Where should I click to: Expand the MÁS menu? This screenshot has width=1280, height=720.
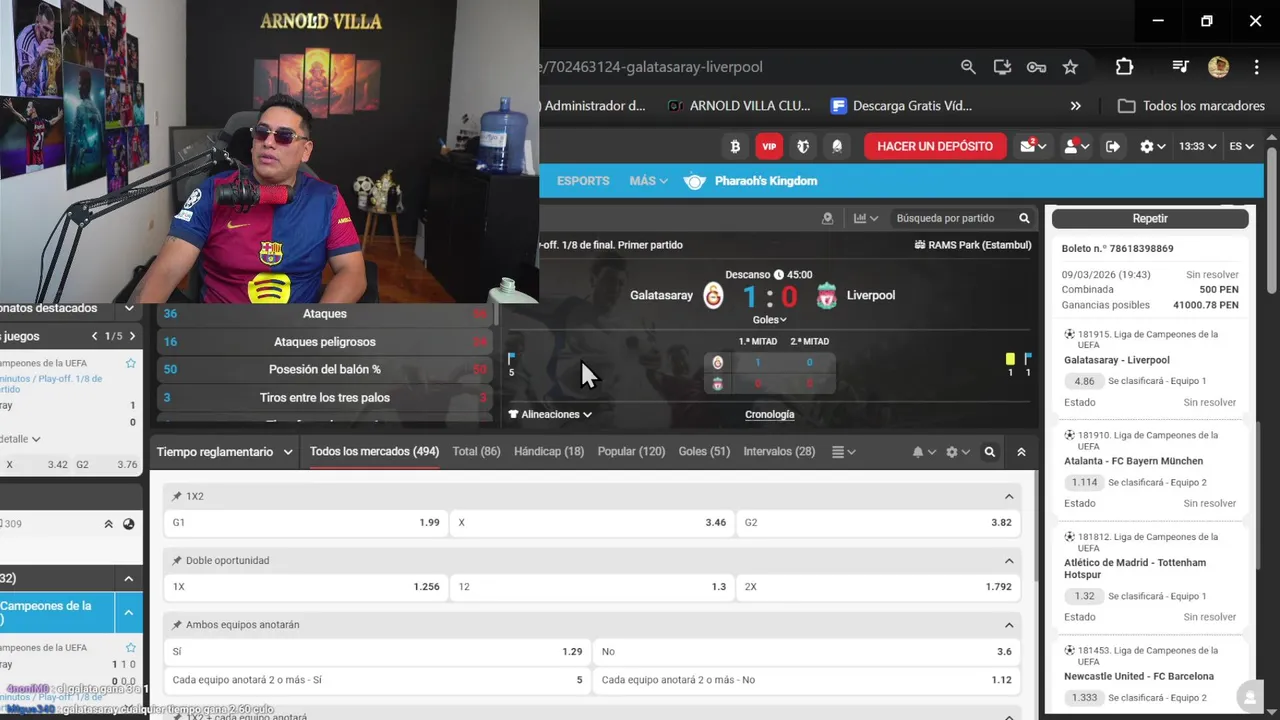pyautogui.click(x=648, y=181)
